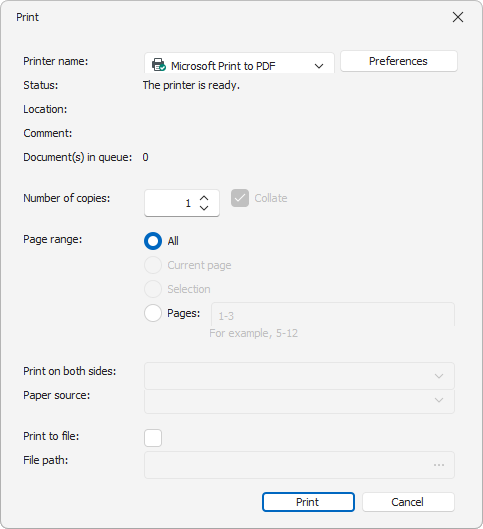This screenshot has height=529, width=483.
Task: Toggle the Collate checkbox
Action: [240, 198]
